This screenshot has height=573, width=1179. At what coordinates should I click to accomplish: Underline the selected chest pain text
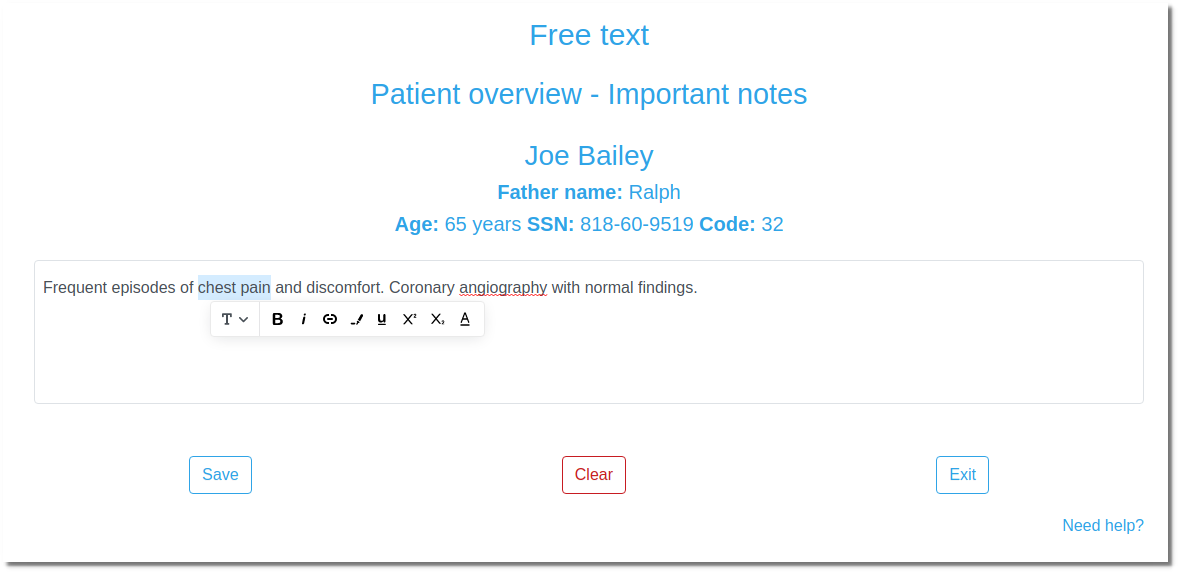coord(382,320)
